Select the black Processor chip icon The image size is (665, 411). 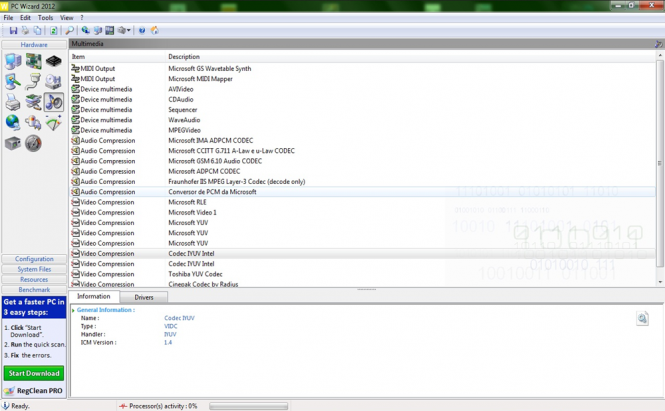(53, 61)
